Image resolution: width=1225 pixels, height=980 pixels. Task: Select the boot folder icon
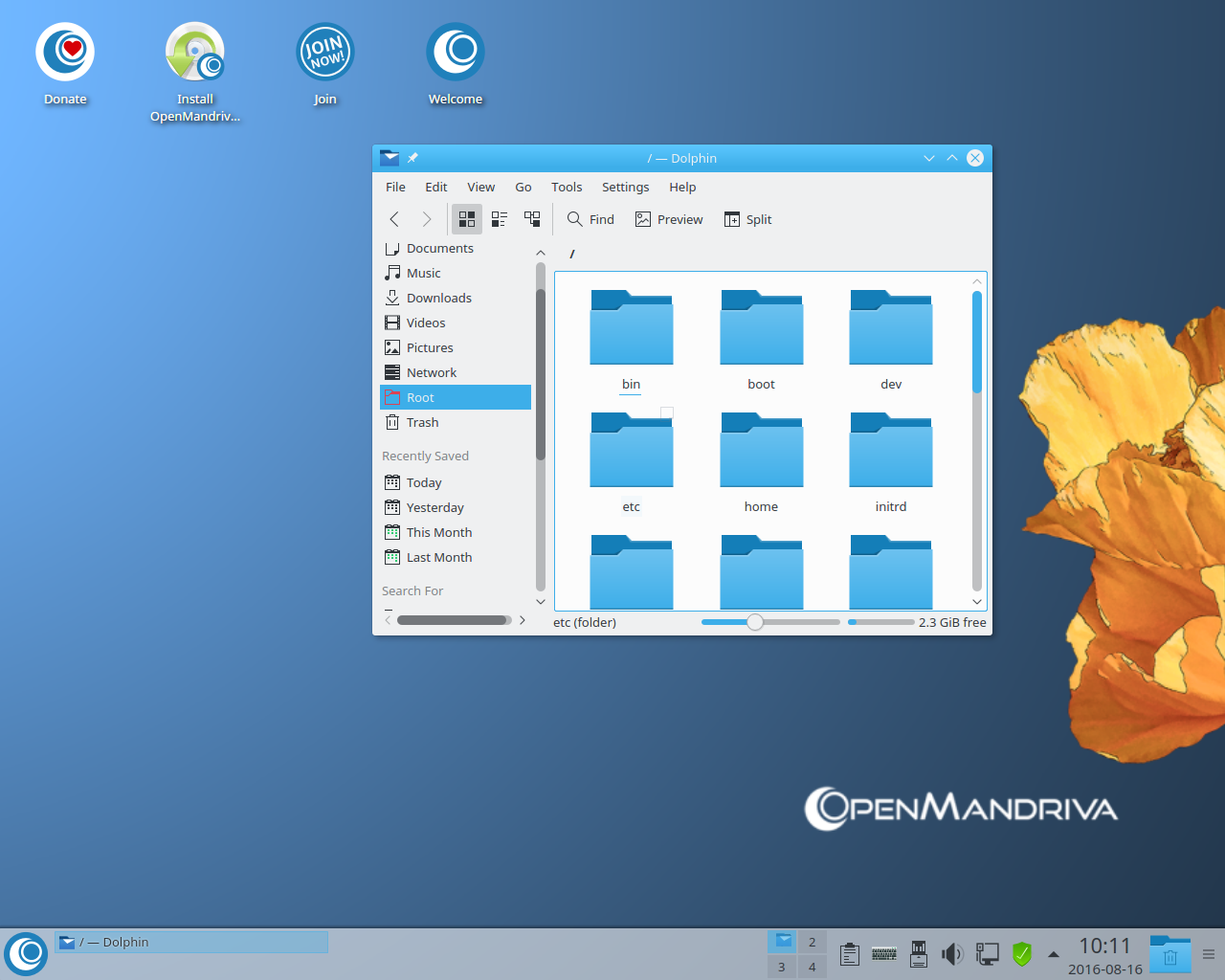click(762, 327)
